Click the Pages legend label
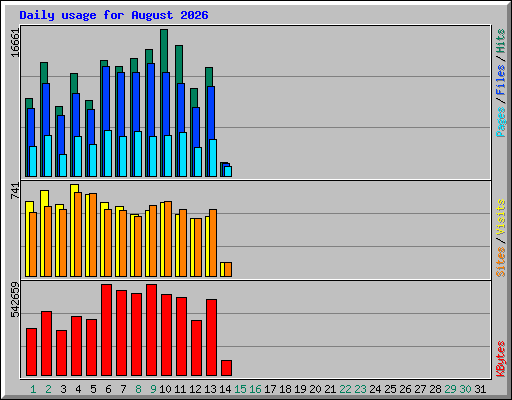512x400 pixels. [x=500, y=122]
